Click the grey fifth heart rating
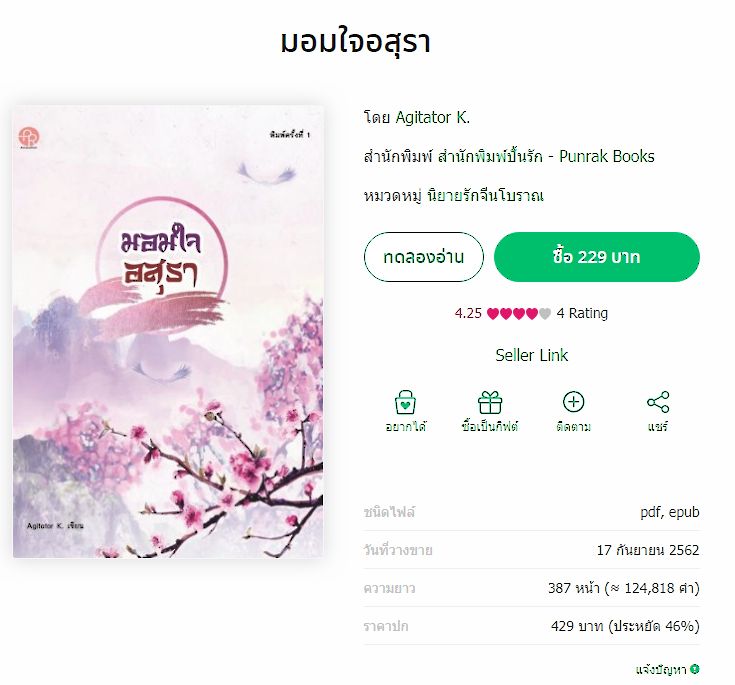 click(544, 313)
